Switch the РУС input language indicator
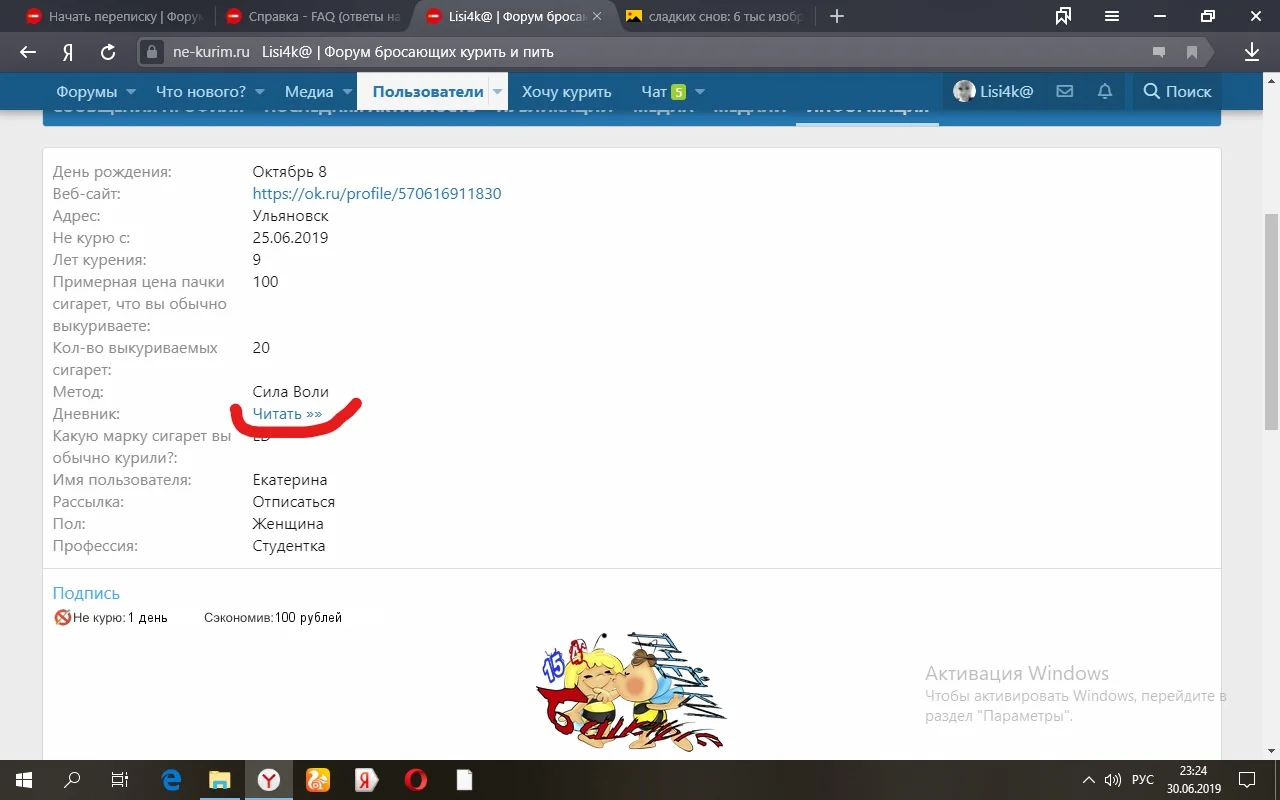Viewport: 1280px width, 800px height. (x=1143, y=780)
